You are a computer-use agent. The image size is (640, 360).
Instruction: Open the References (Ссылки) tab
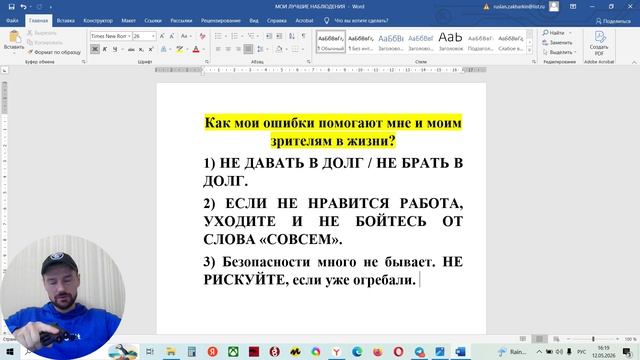[x=153, y=20]
